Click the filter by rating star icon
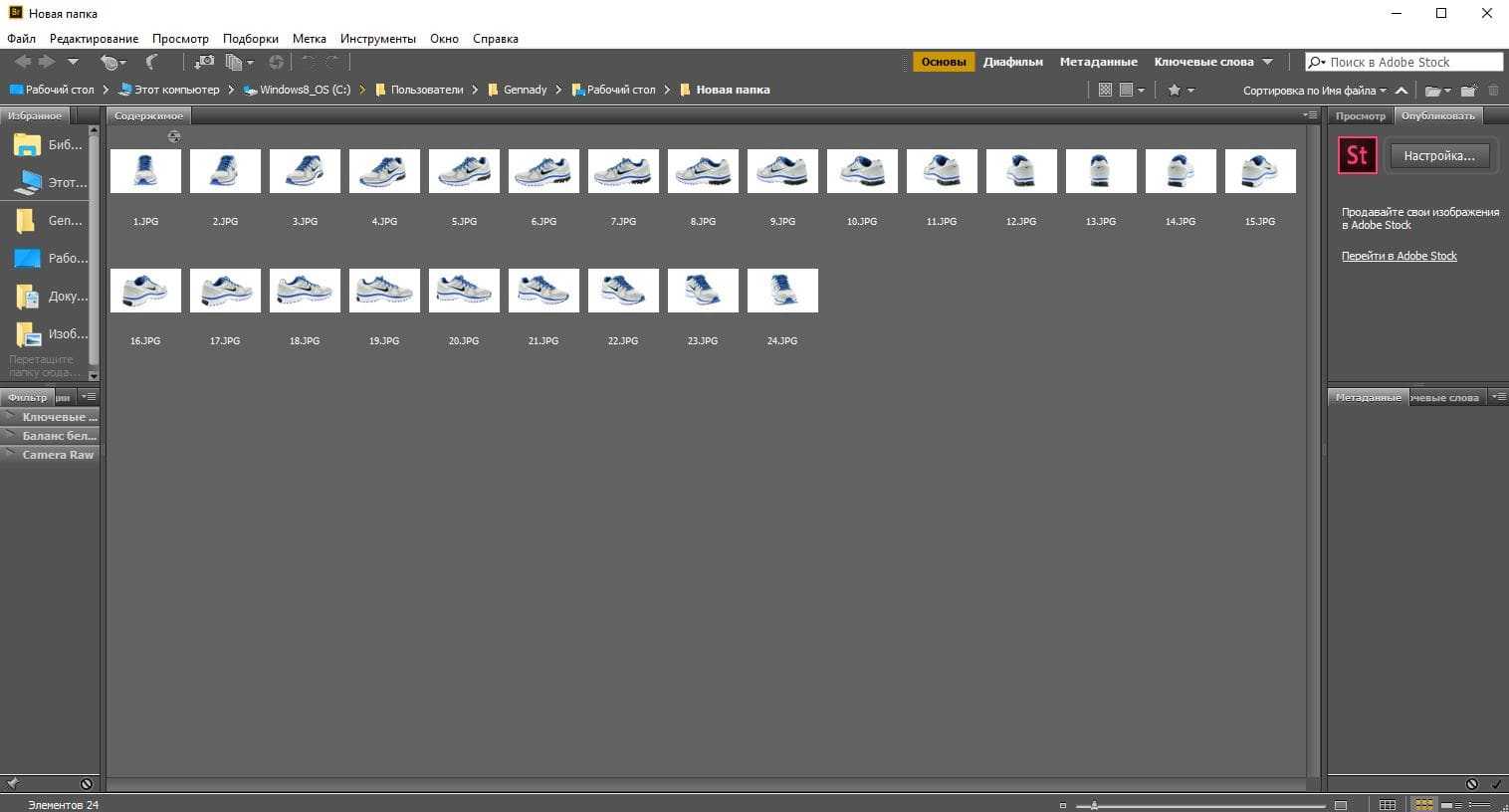The height and width of the screenshot is (812, 1509). click(1175, 91)
